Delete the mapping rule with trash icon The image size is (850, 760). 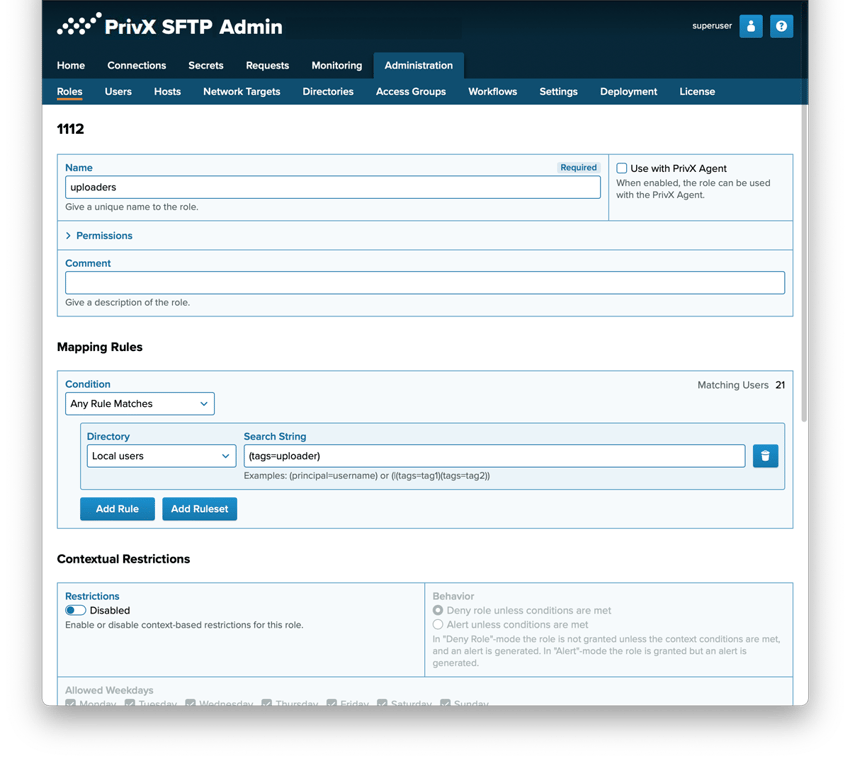[x=765, y=456]
